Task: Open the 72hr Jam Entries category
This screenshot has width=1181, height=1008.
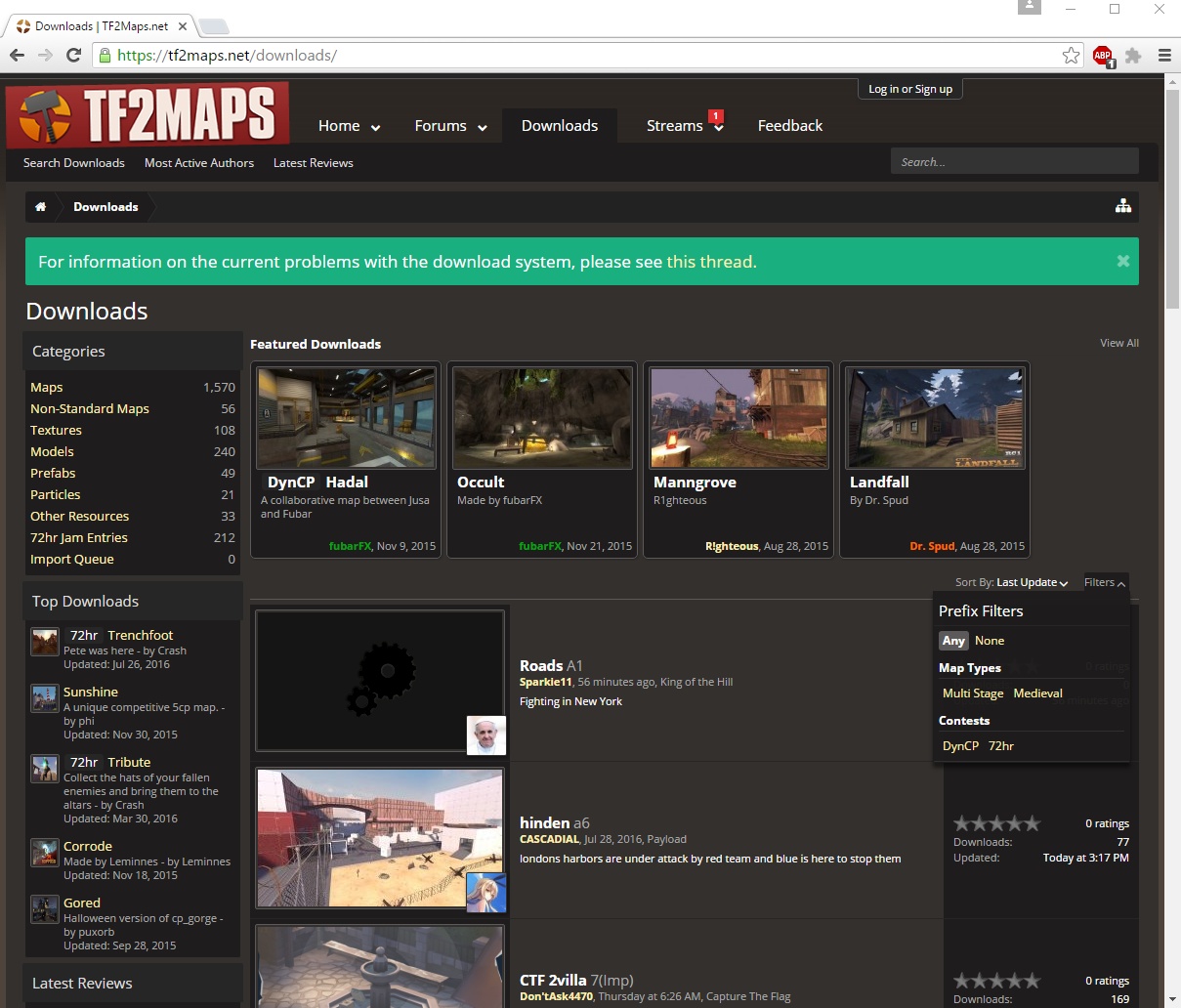Action: [79, 538]
